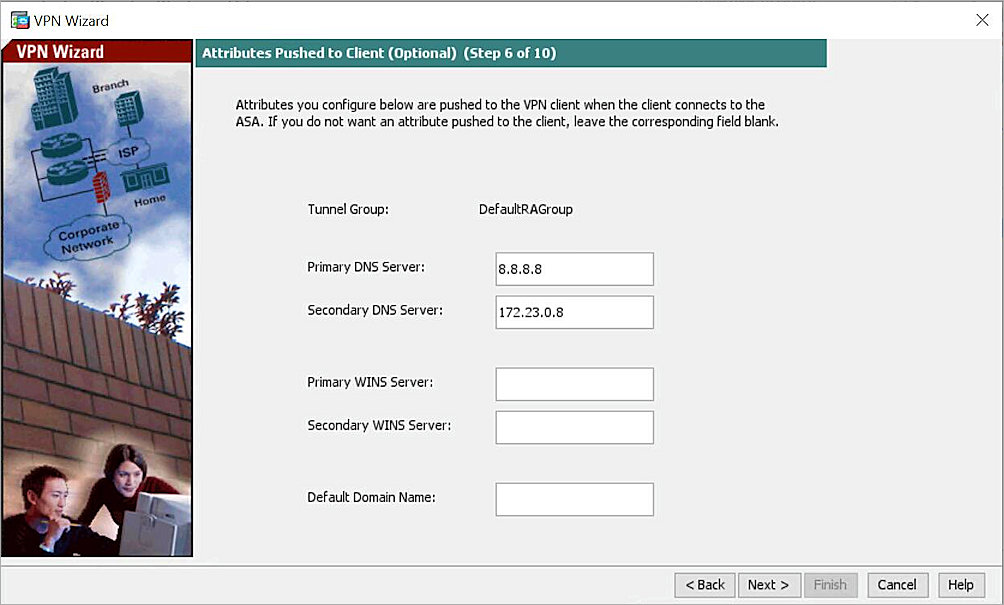Viewport: 1004px width, 605px height.
Task: Click the Secondary WINS Server input box
Action: coord(573,427)
